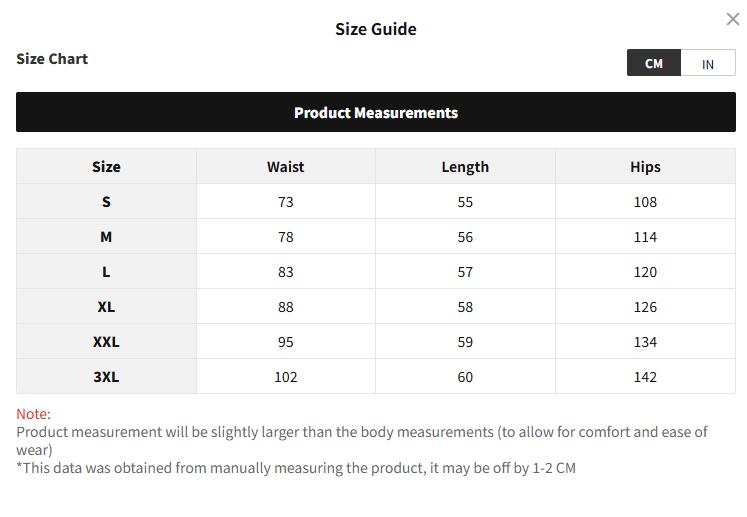Select the M size row label
The image size is (747, 517).
[106, 236]
